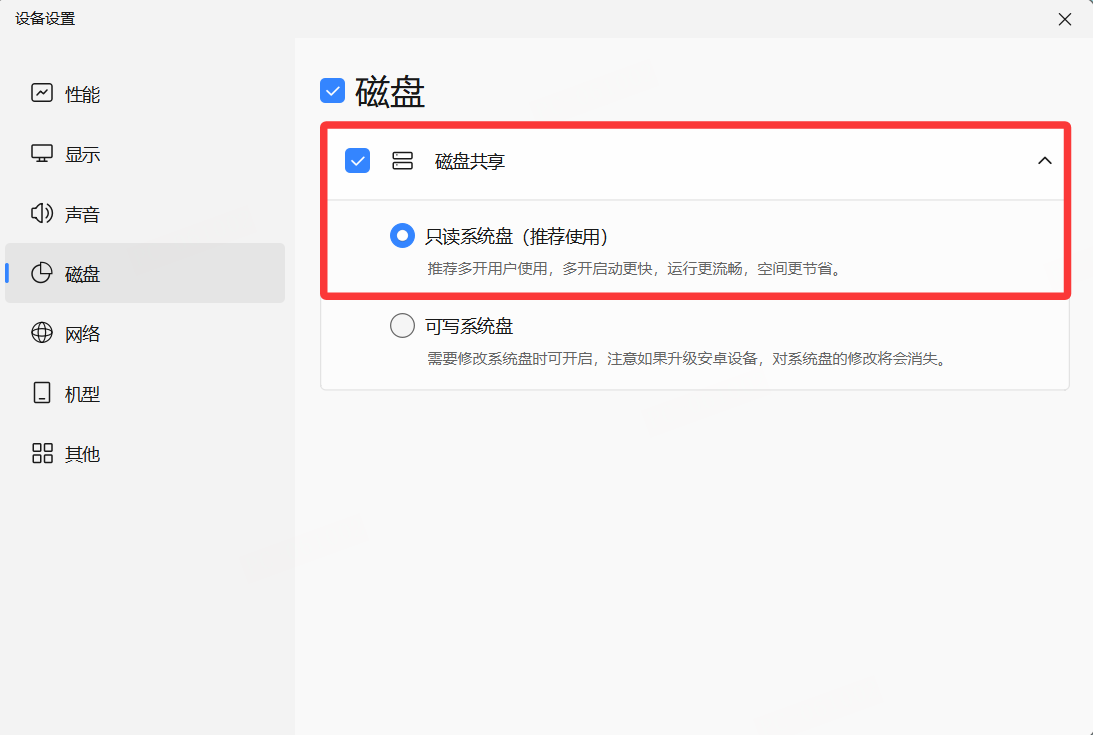The width and height of the screenshot is (1093, 735).
Task: Click the 磁盘 pie-chart icon in sidebar
Action: tap(42, 274)
